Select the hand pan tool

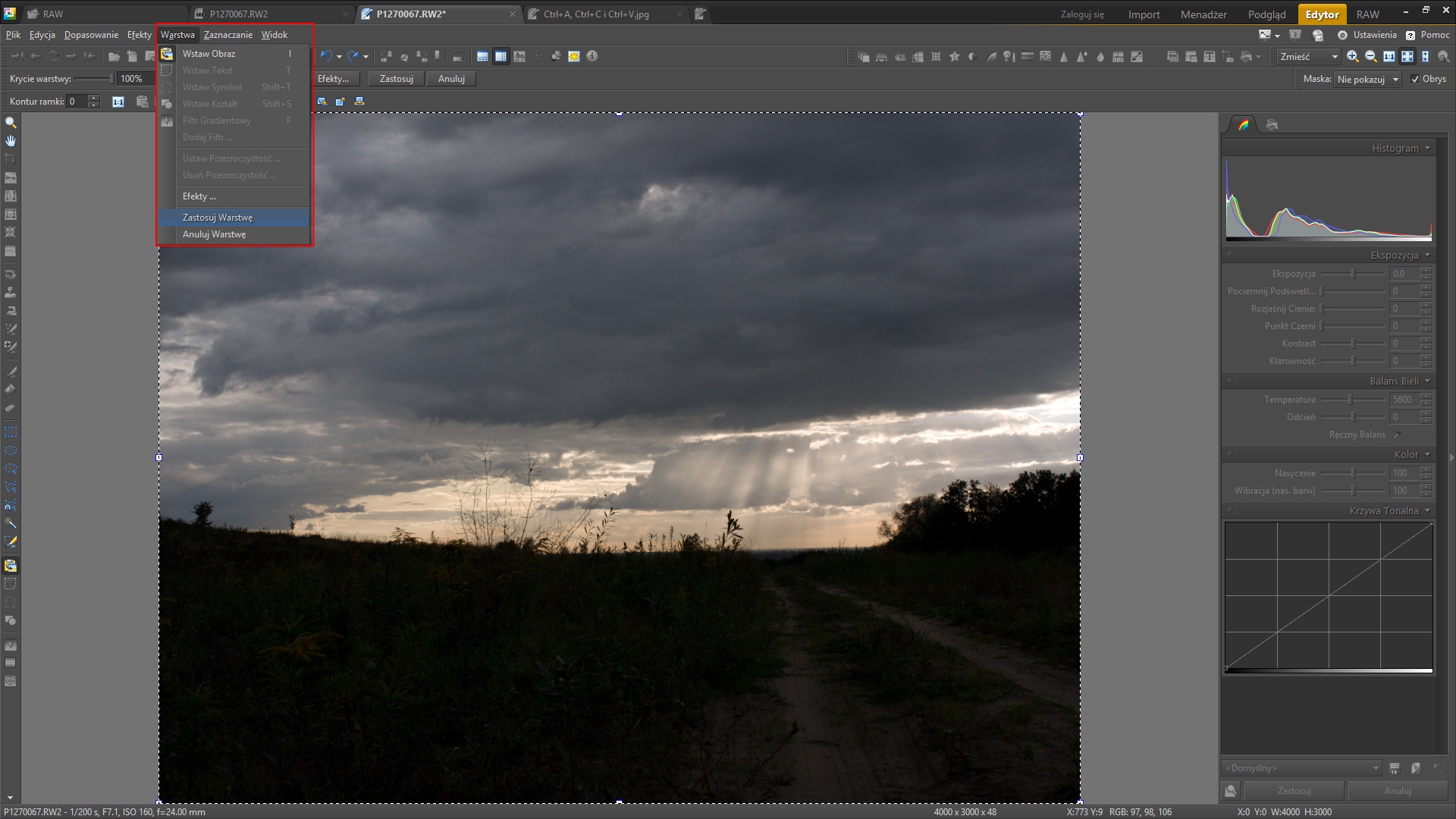[11, 141]
